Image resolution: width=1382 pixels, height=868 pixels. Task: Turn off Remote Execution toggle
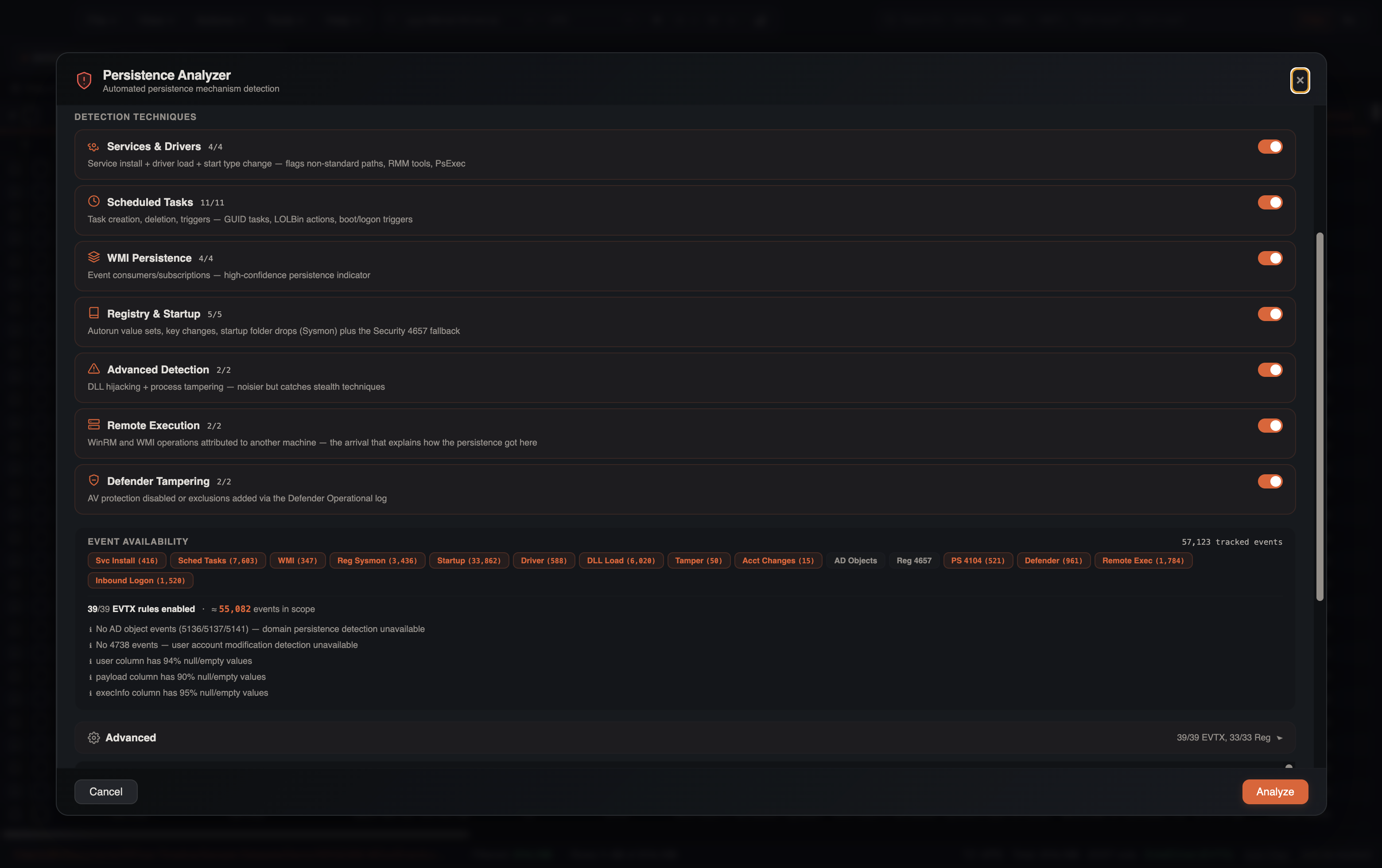(x=1270, y=426)
